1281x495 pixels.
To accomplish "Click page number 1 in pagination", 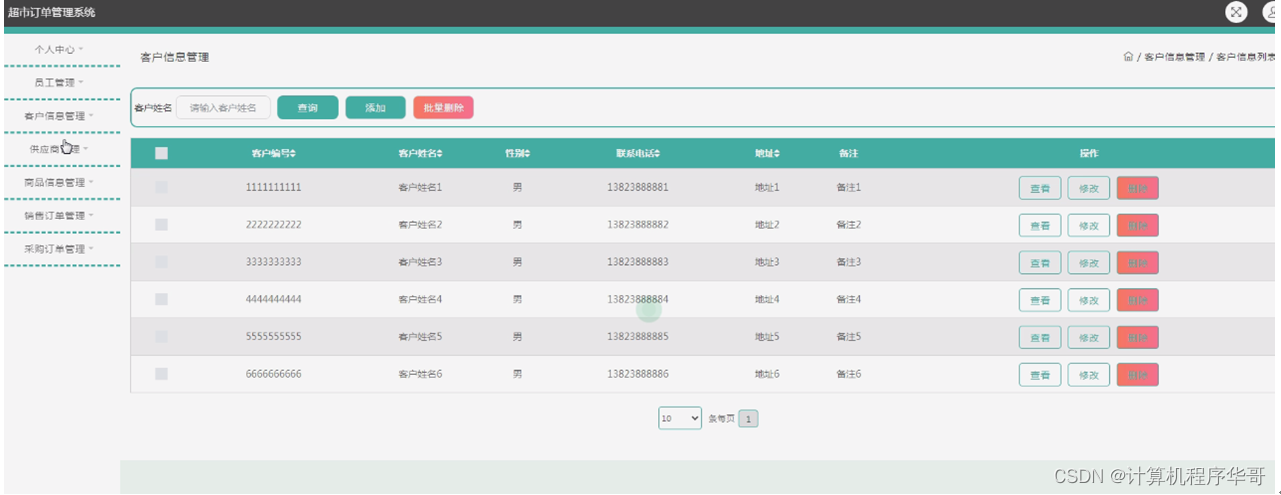I will 748,419.
